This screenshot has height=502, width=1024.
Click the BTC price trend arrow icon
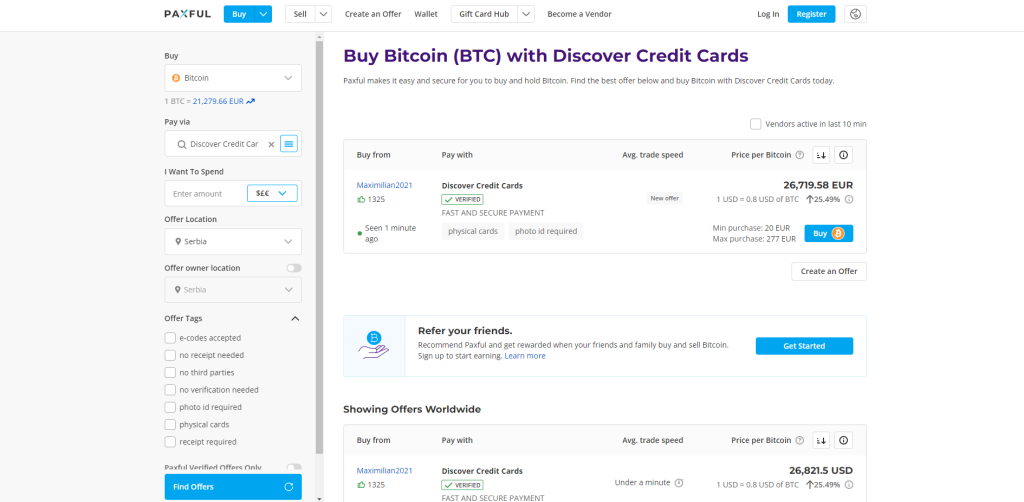pyautogui.click(x=251, y=101)
